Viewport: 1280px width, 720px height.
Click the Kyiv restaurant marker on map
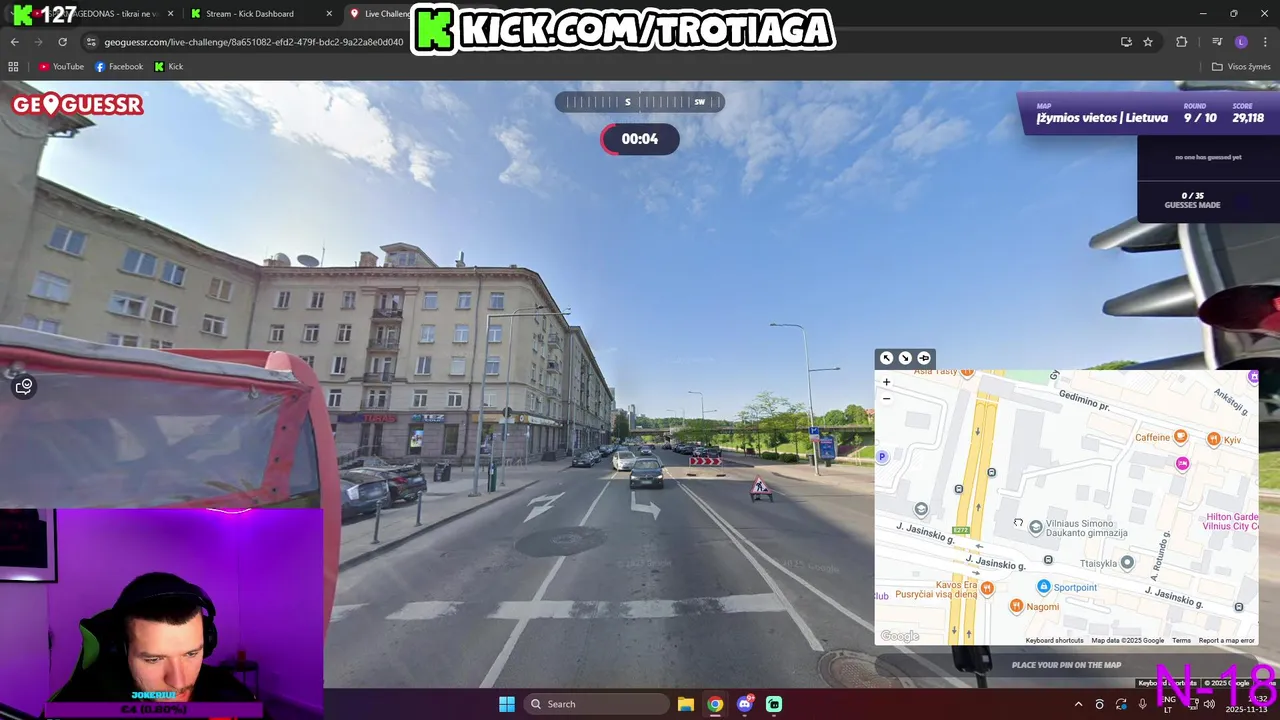point(1213,440)
